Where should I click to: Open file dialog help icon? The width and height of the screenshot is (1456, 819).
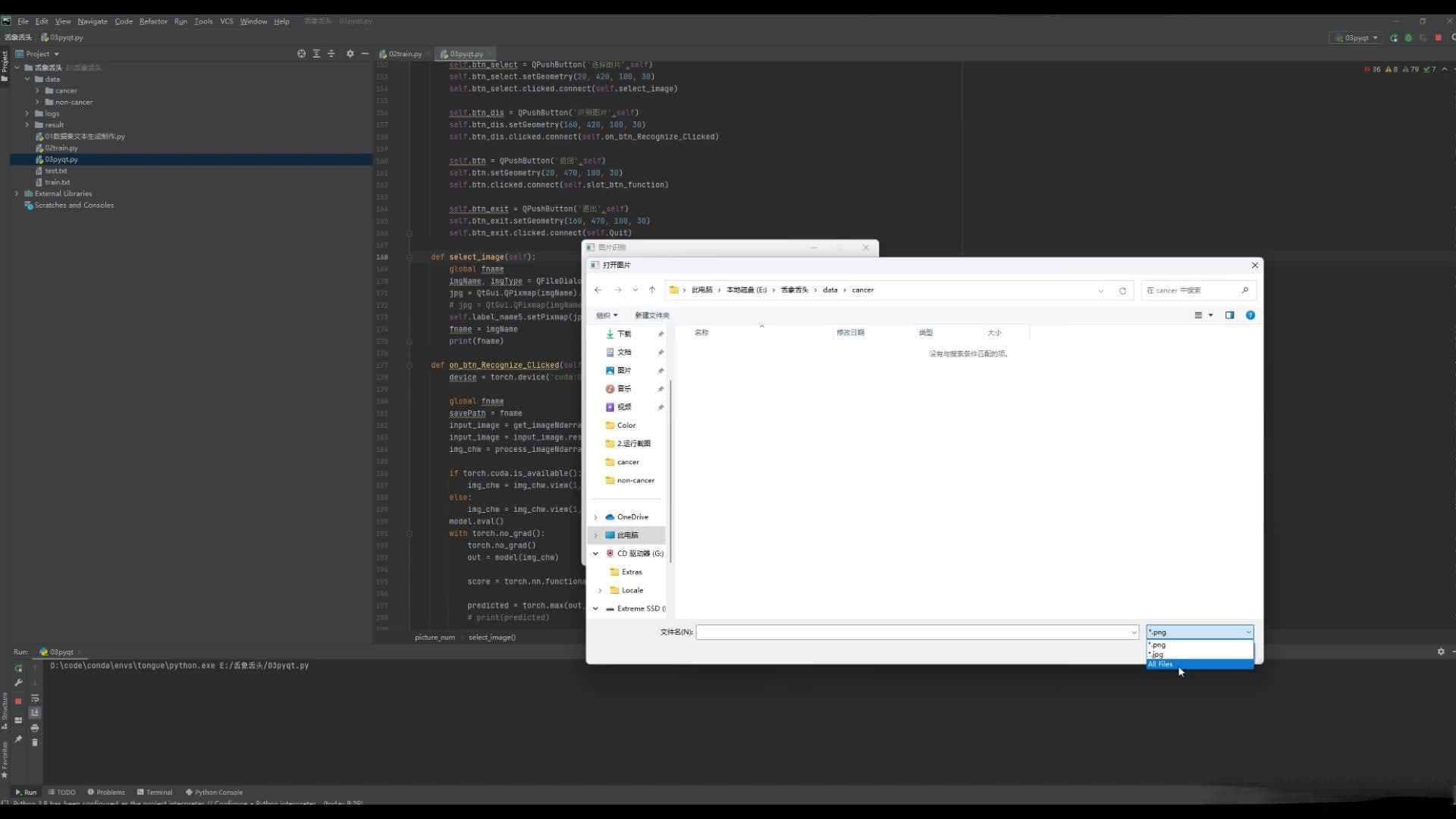(x=1250, y=315)
